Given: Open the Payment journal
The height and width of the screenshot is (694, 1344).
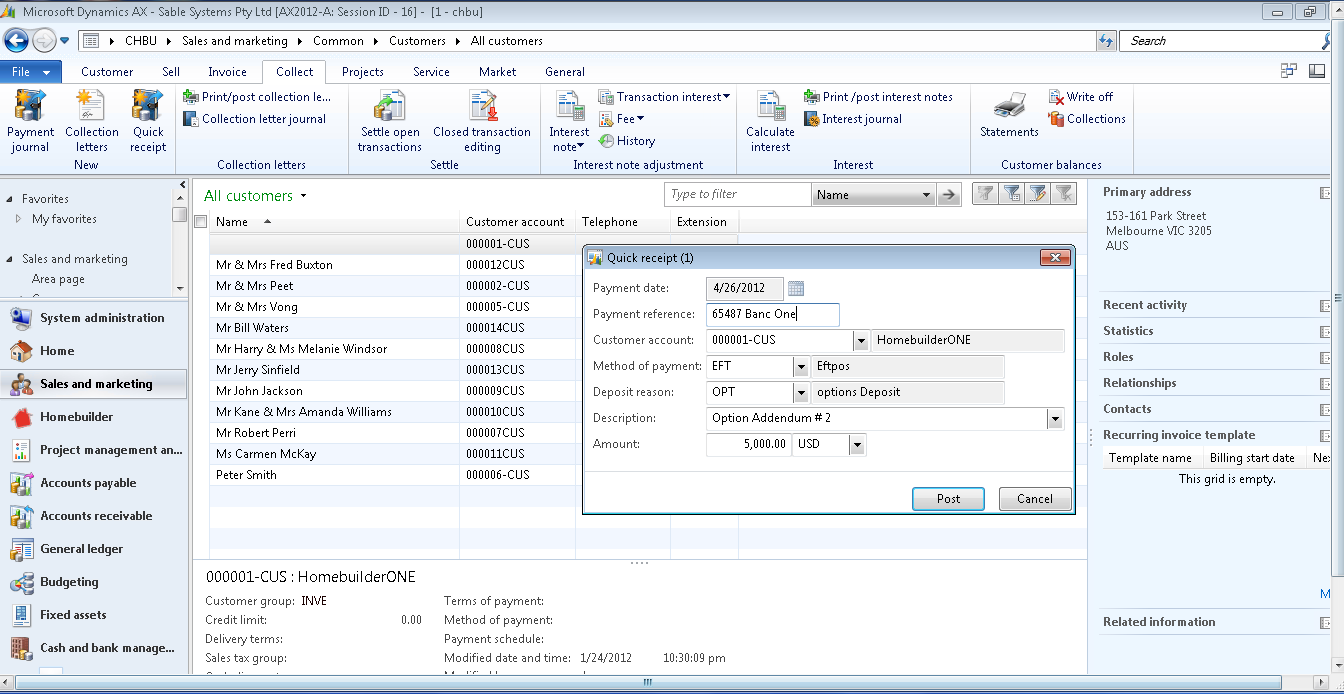Looking at the screenshot, I should [x=30, y=121].
